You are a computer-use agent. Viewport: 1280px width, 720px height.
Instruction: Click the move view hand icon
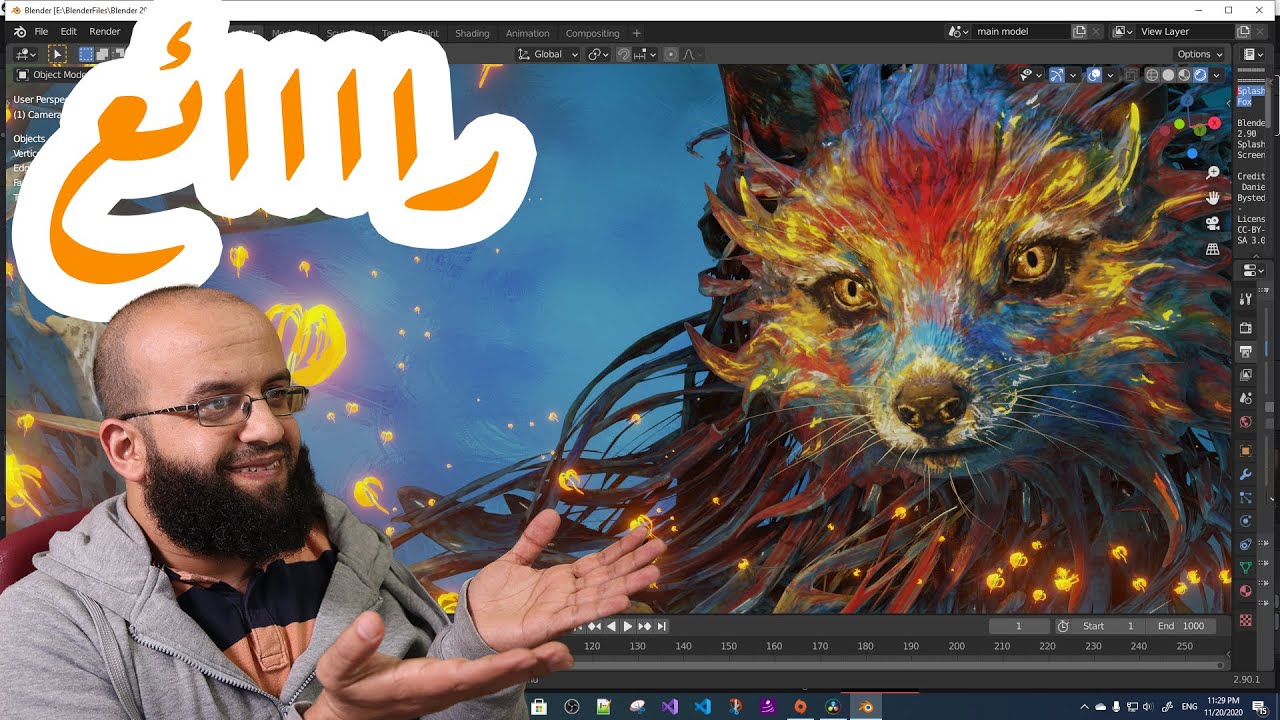[x=1213, y=198]
